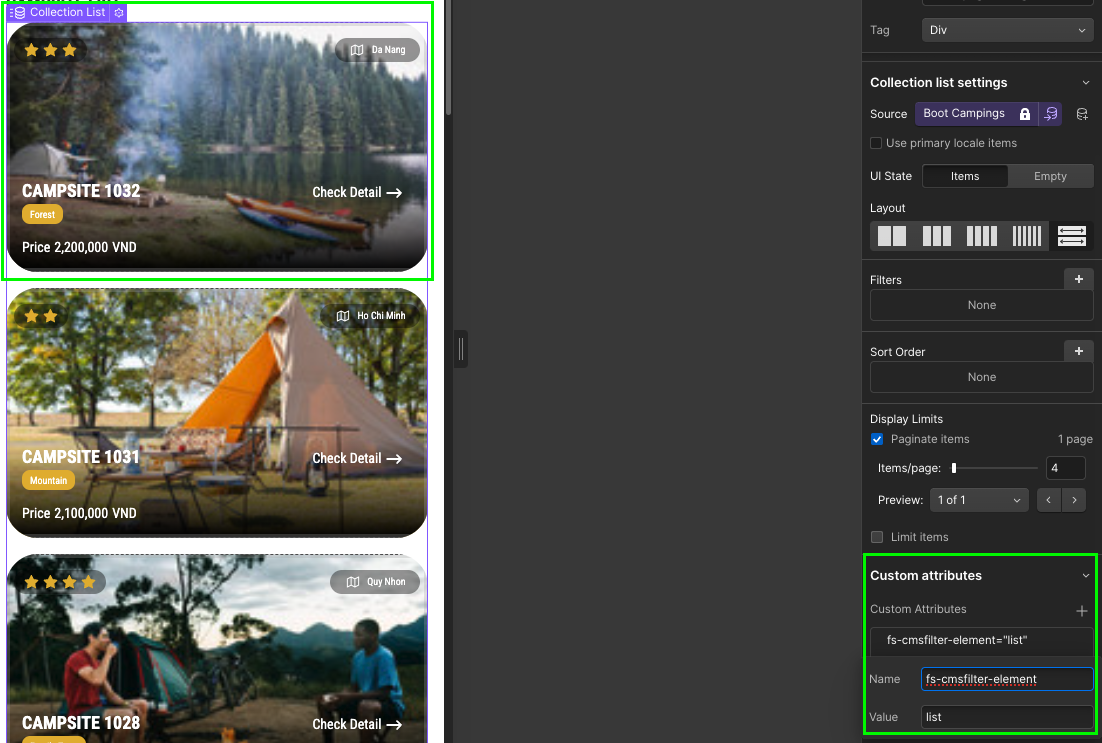Click Check Detail link on Campsite 1028
1102x743 pixels.
coord(356,724)
